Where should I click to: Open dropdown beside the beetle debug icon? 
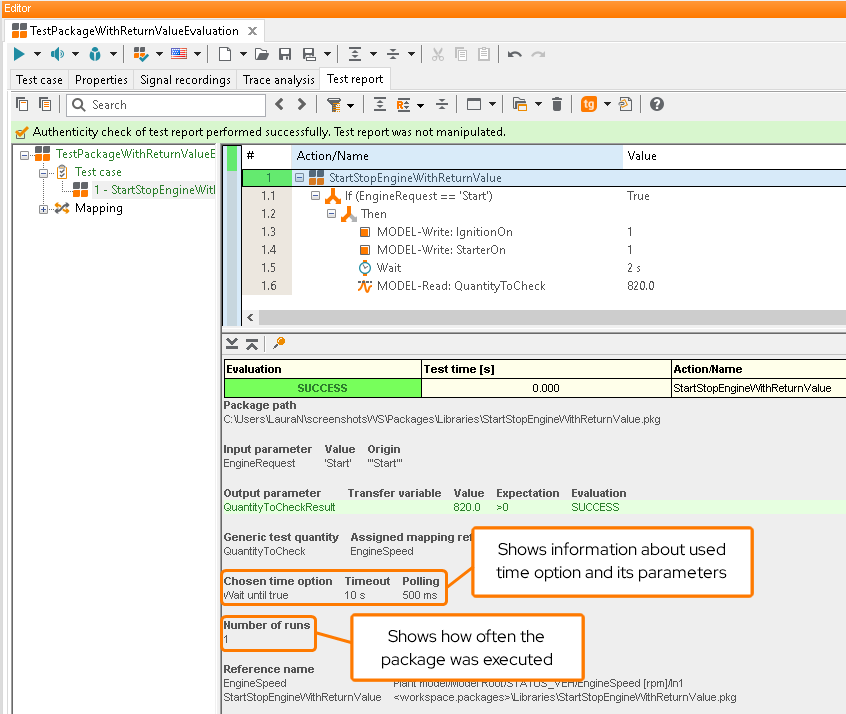(x=113, y=54)
